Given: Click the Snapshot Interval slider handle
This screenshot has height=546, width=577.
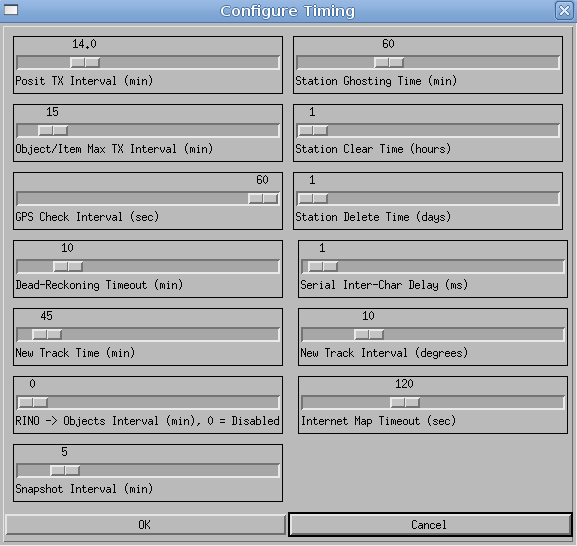Looking at the screenshot, I should point(65,471).
